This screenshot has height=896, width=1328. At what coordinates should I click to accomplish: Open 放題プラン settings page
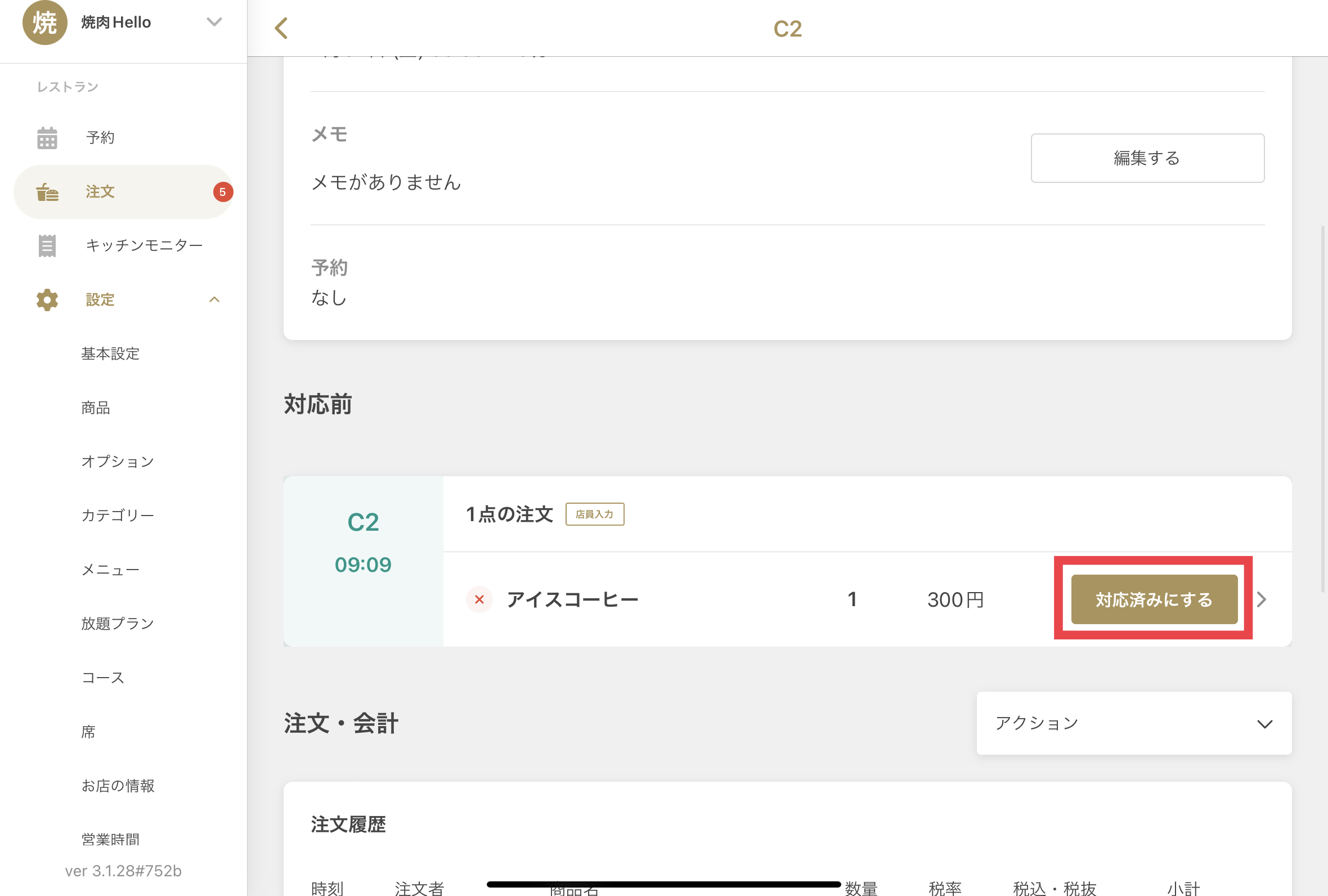118,624
